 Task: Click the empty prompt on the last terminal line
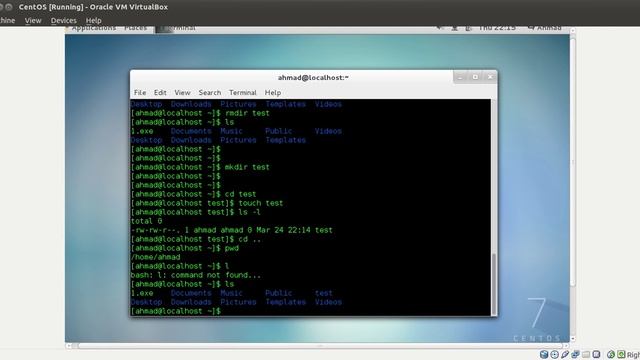click(176, 311)
